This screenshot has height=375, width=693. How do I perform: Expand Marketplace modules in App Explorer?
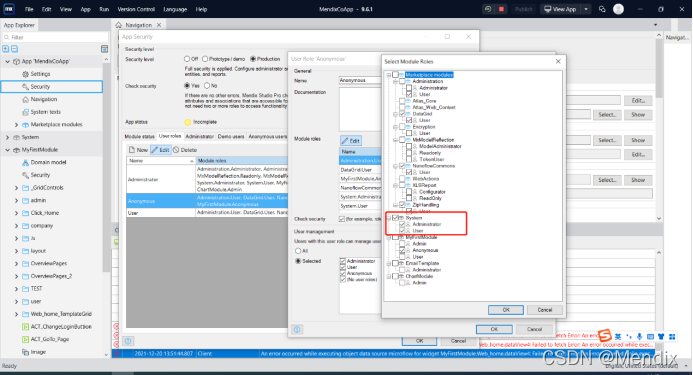point(16,125)
